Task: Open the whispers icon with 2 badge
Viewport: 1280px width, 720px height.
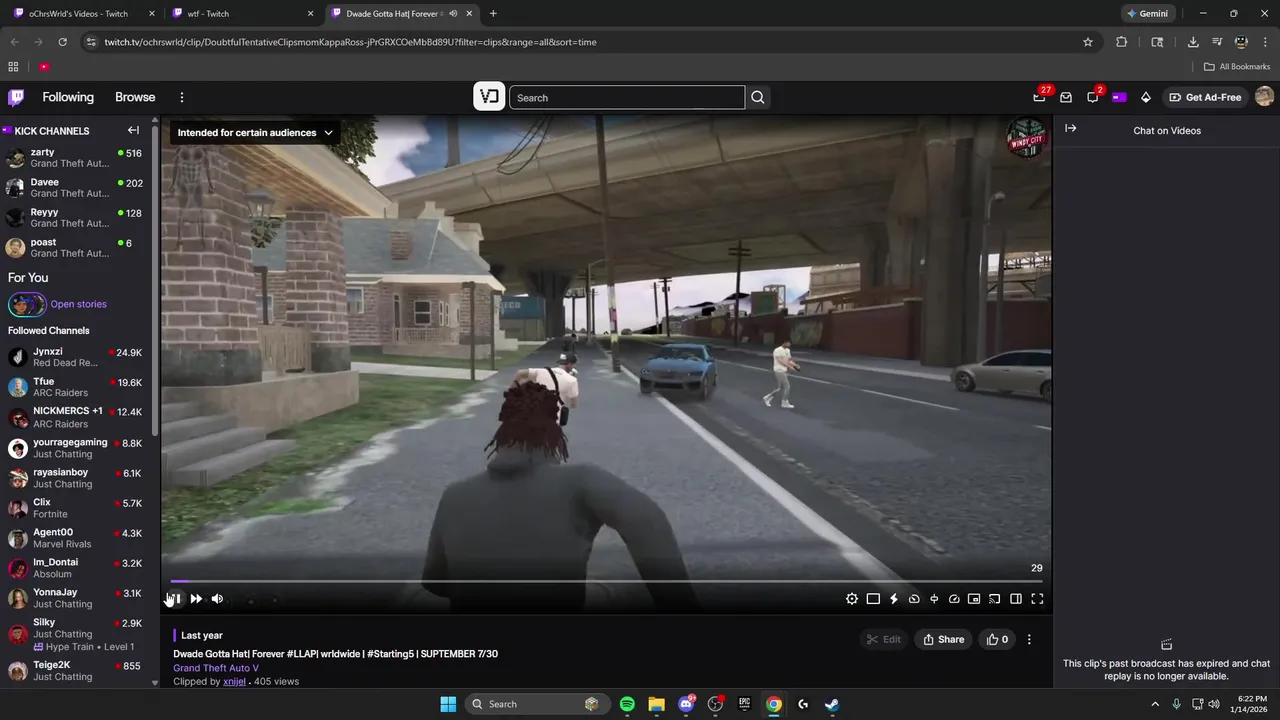Action: point(1094,96)
